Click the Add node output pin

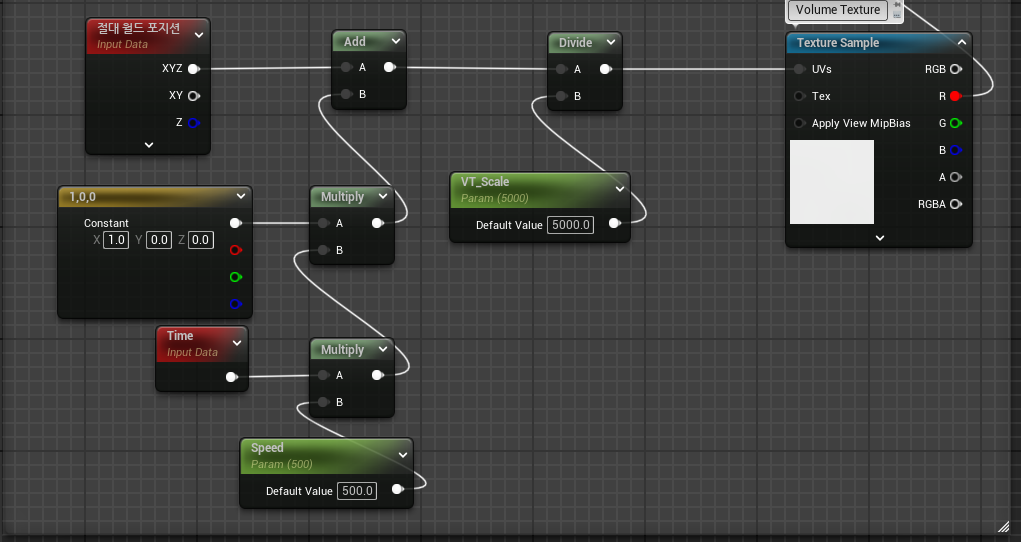coord(389,67)
